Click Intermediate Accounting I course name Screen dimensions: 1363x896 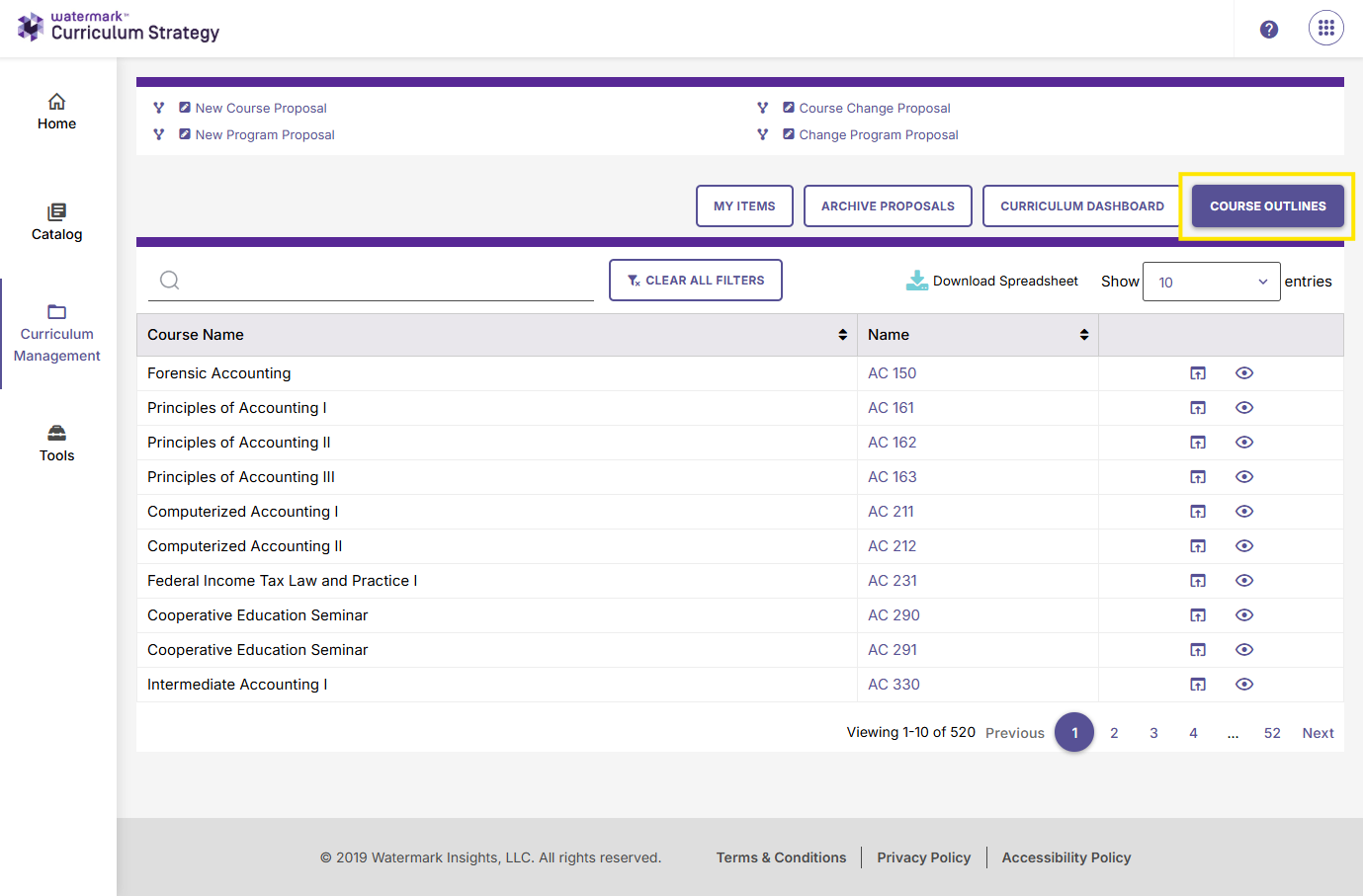tap(237, 685)
